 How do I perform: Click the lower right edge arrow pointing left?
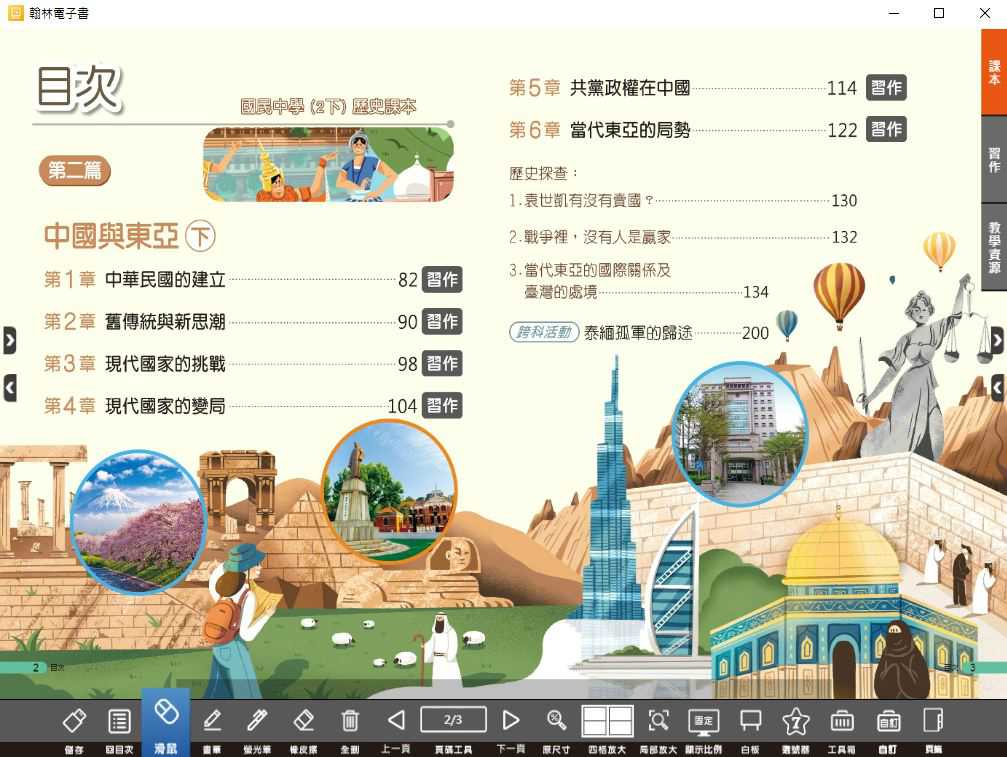point(997,388)
